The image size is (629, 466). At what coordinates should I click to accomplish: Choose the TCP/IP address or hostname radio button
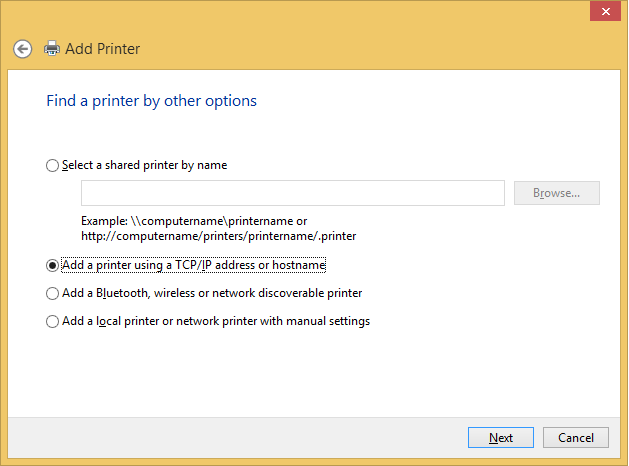pyautogui.click(x=53, y=266)
